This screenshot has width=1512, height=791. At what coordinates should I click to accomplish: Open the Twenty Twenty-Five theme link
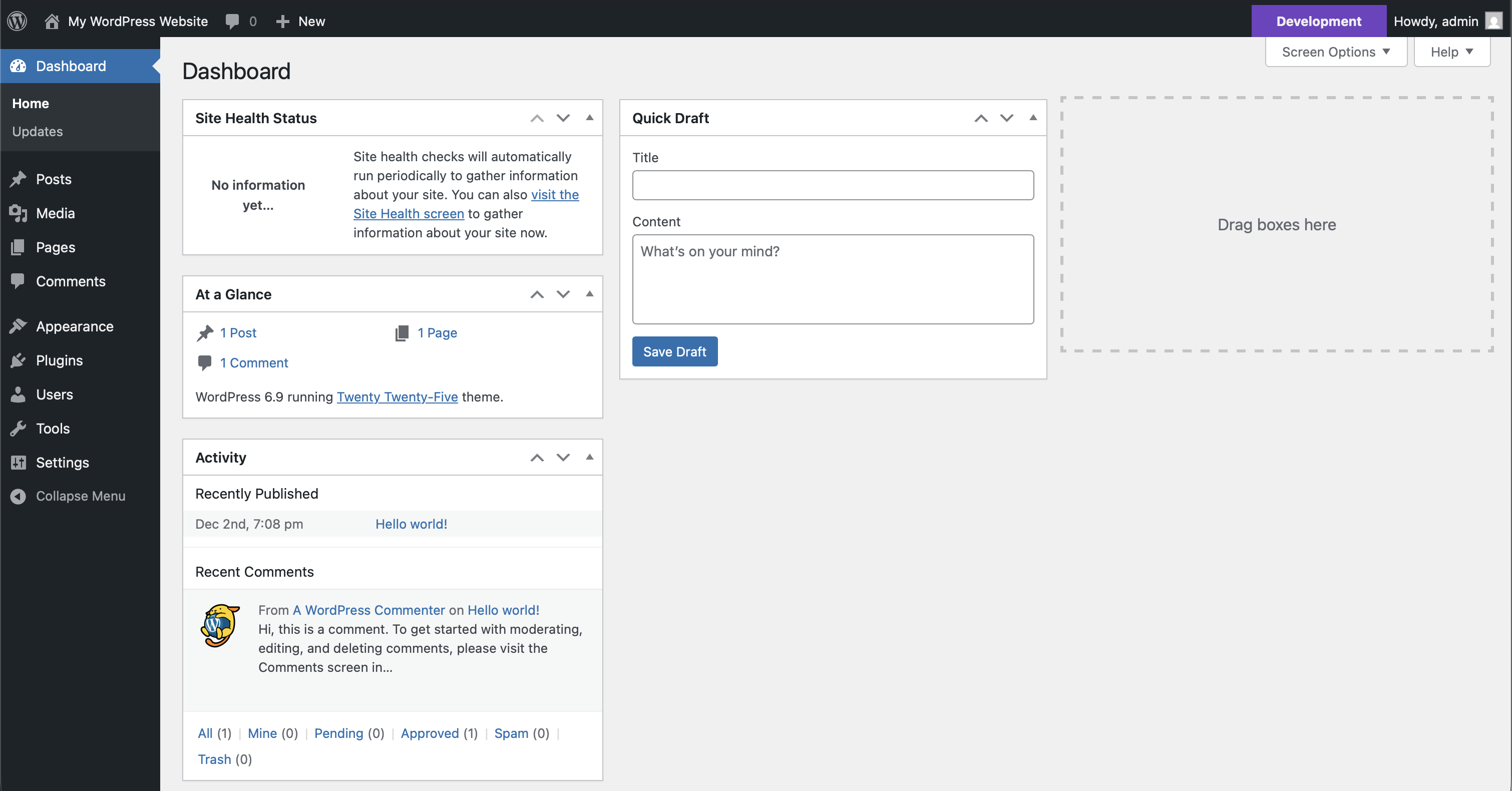(397, 397)
